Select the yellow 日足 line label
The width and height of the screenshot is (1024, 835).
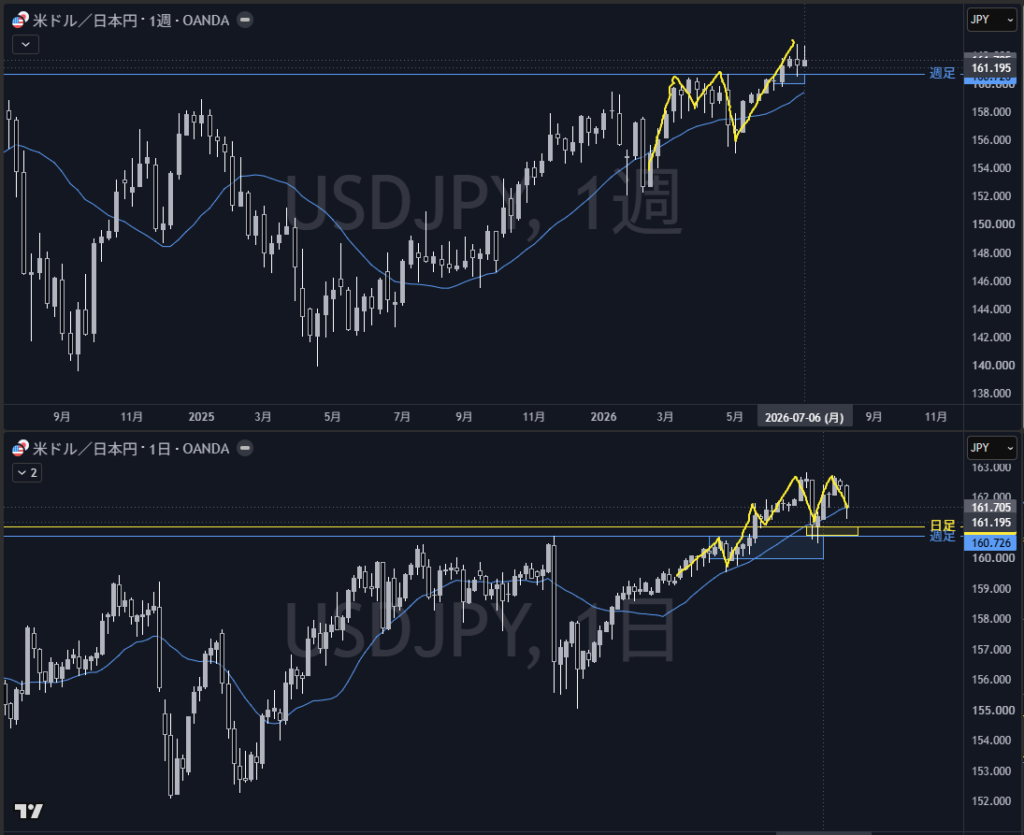(x=942, y=525)
